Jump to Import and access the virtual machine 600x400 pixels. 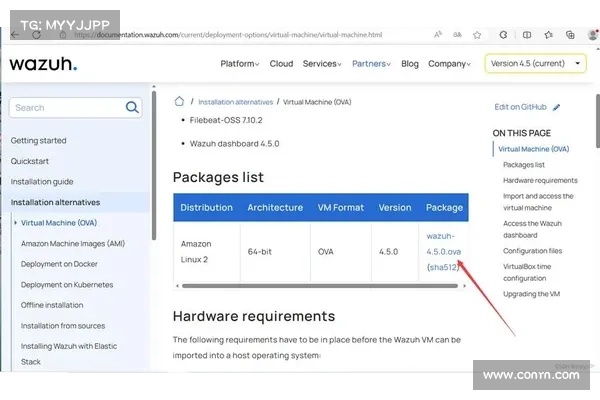[x=538, y=202]
